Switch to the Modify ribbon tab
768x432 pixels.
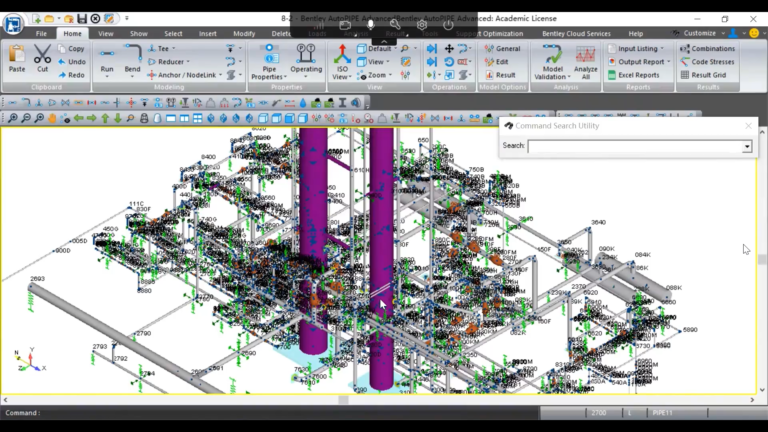point(244,33)
